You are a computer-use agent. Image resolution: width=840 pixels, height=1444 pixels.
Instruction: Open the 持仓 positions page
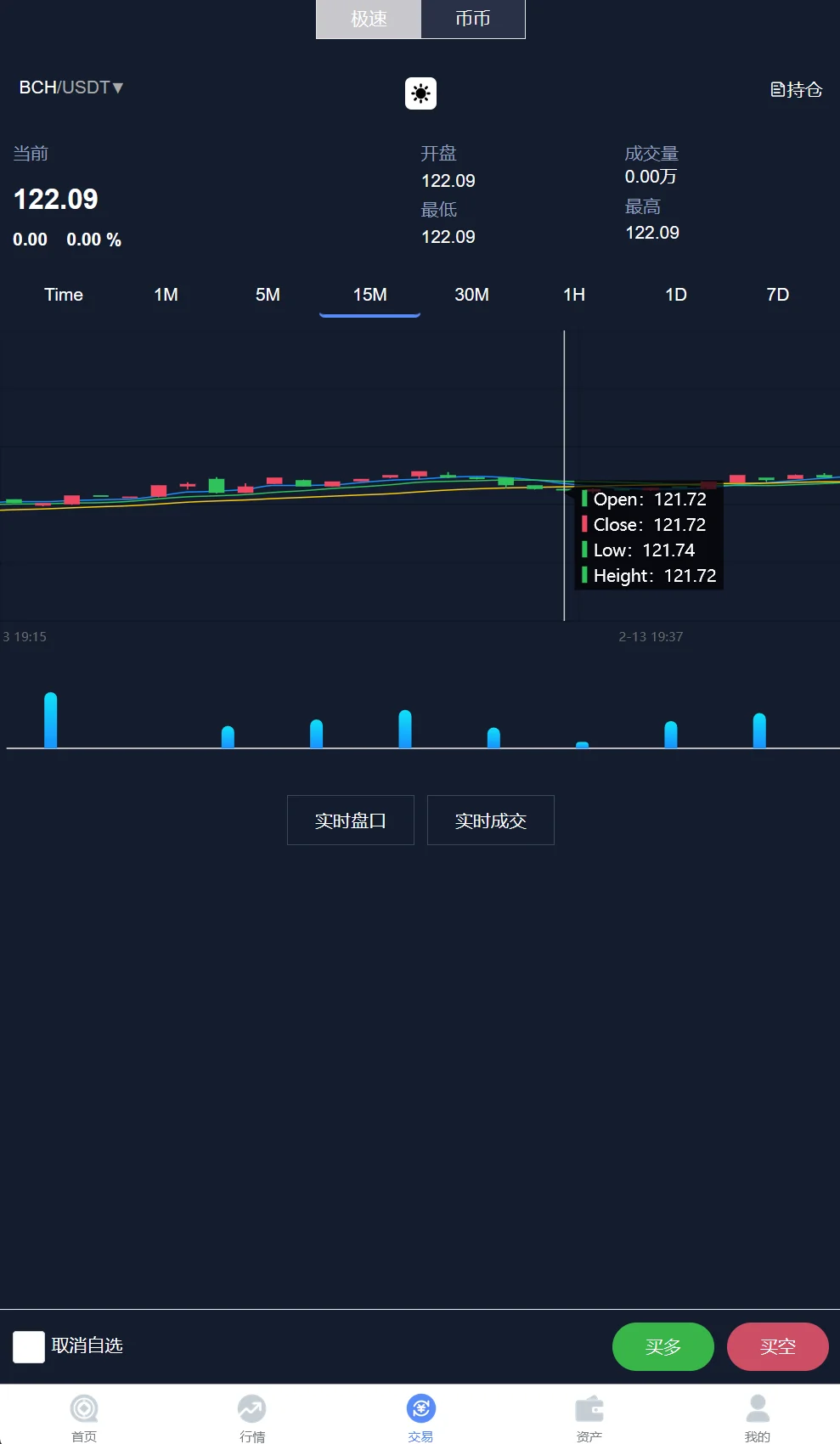pyautogui.click(x=796, y=89)
